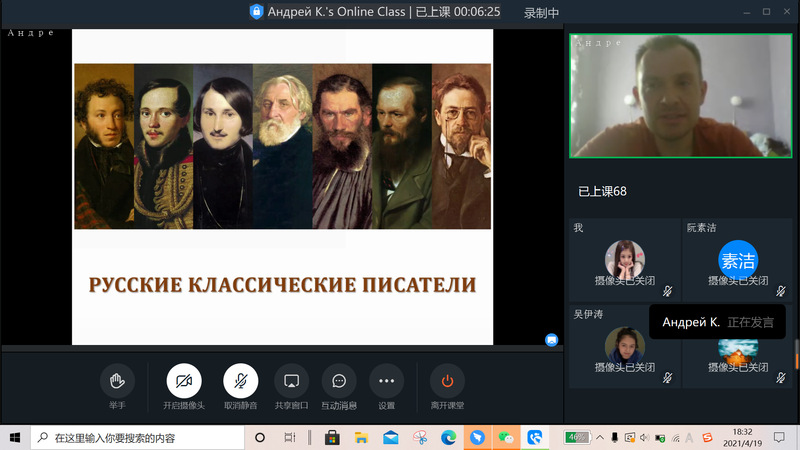800x450 pixels.
Task: Click the blue chat bubble icon on slide corner
Action: click(x=552, y=340)
